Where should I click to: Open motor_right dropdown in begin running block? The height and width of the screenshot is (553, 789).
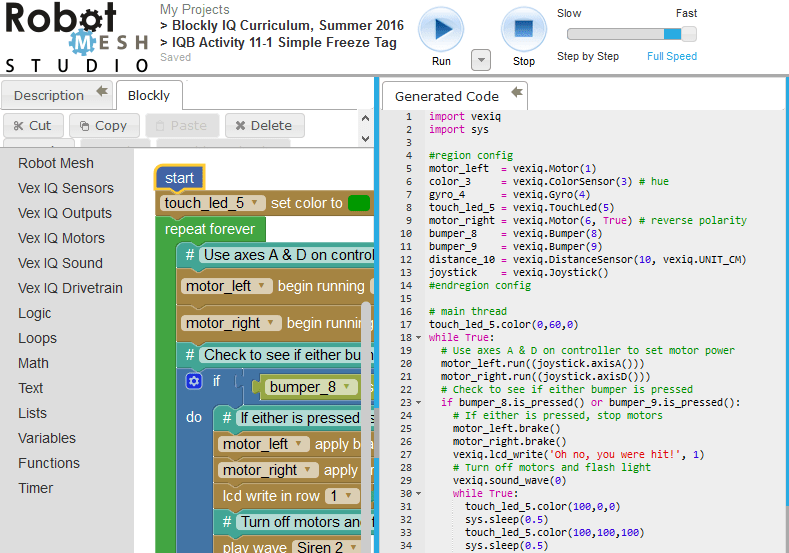(x=230, y=323)
